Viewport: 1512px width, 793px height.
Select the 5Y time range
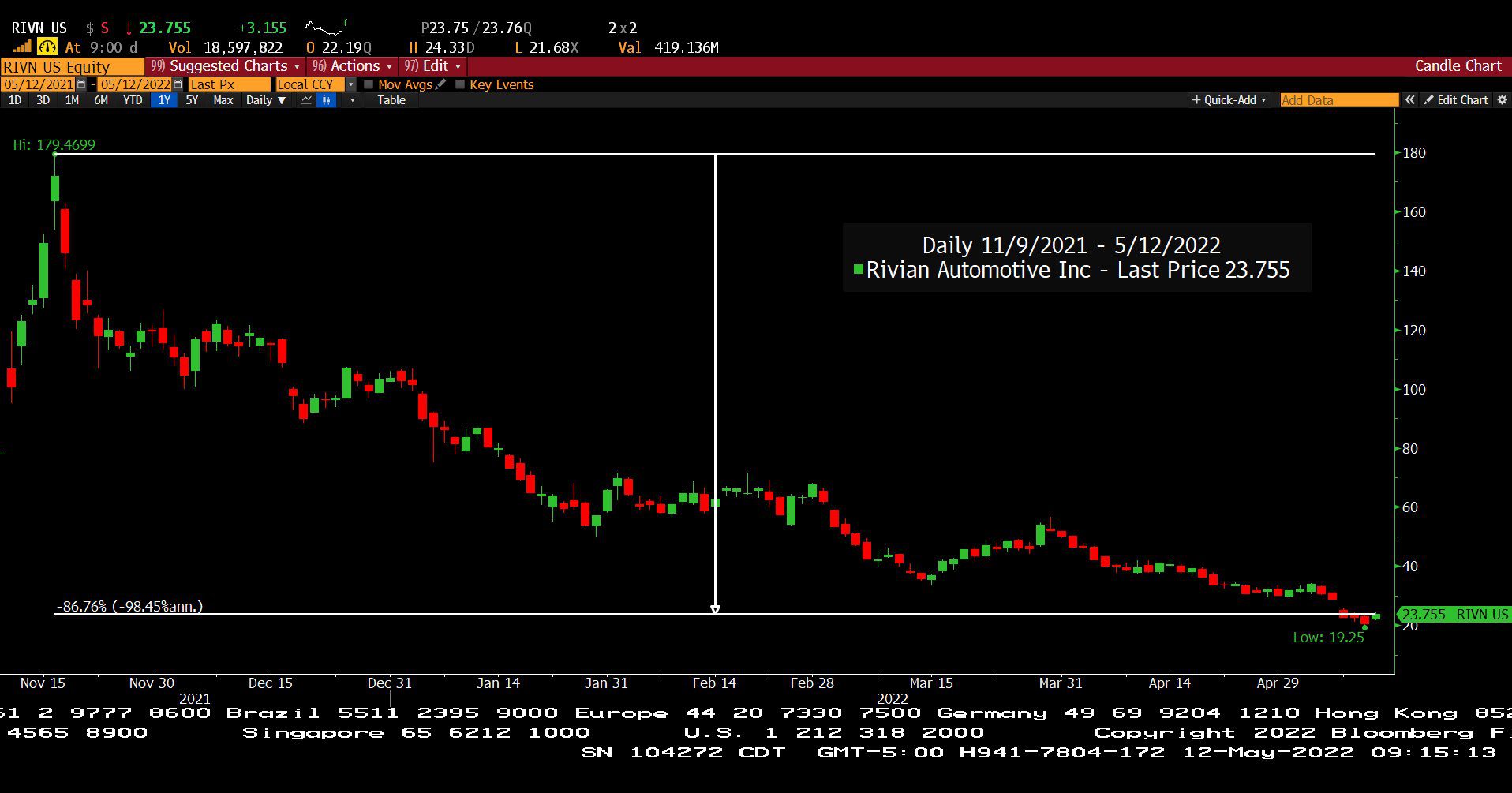(x=192, y=100)
